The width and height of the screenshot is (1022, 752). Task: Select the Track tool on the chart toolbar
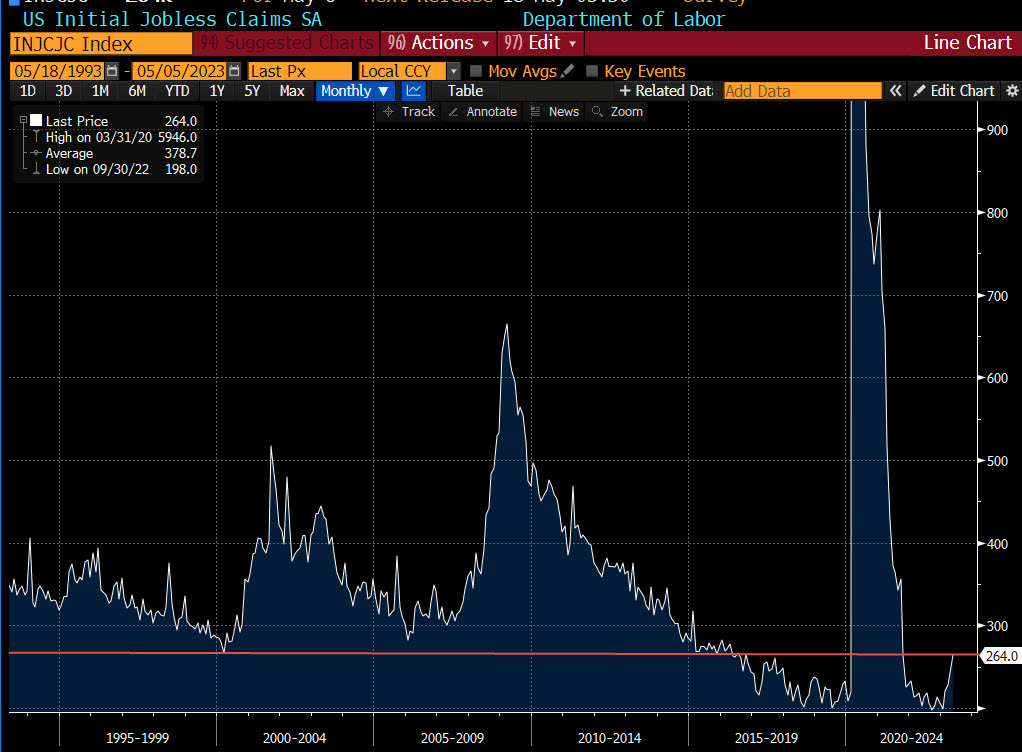tap(408, 111)
